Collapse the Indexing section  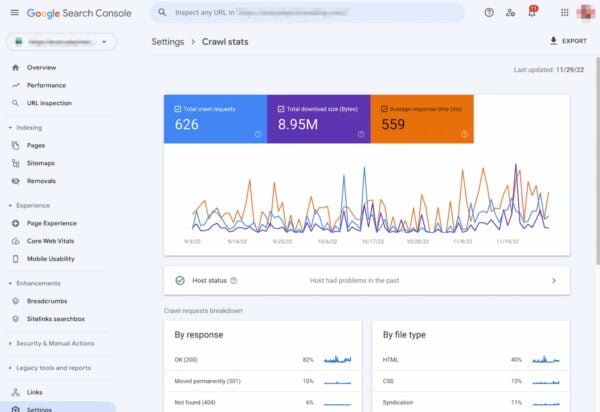(9, 127)
